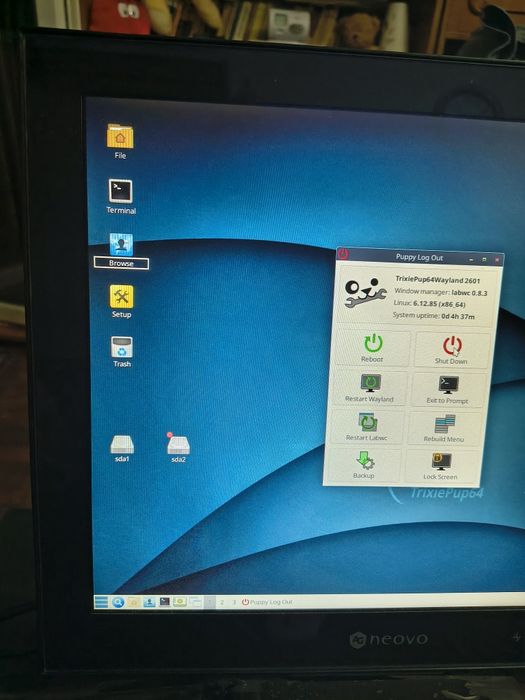Open the Setup tools desktop icon
Screen dimensions: 525x700
coord(121,301)
